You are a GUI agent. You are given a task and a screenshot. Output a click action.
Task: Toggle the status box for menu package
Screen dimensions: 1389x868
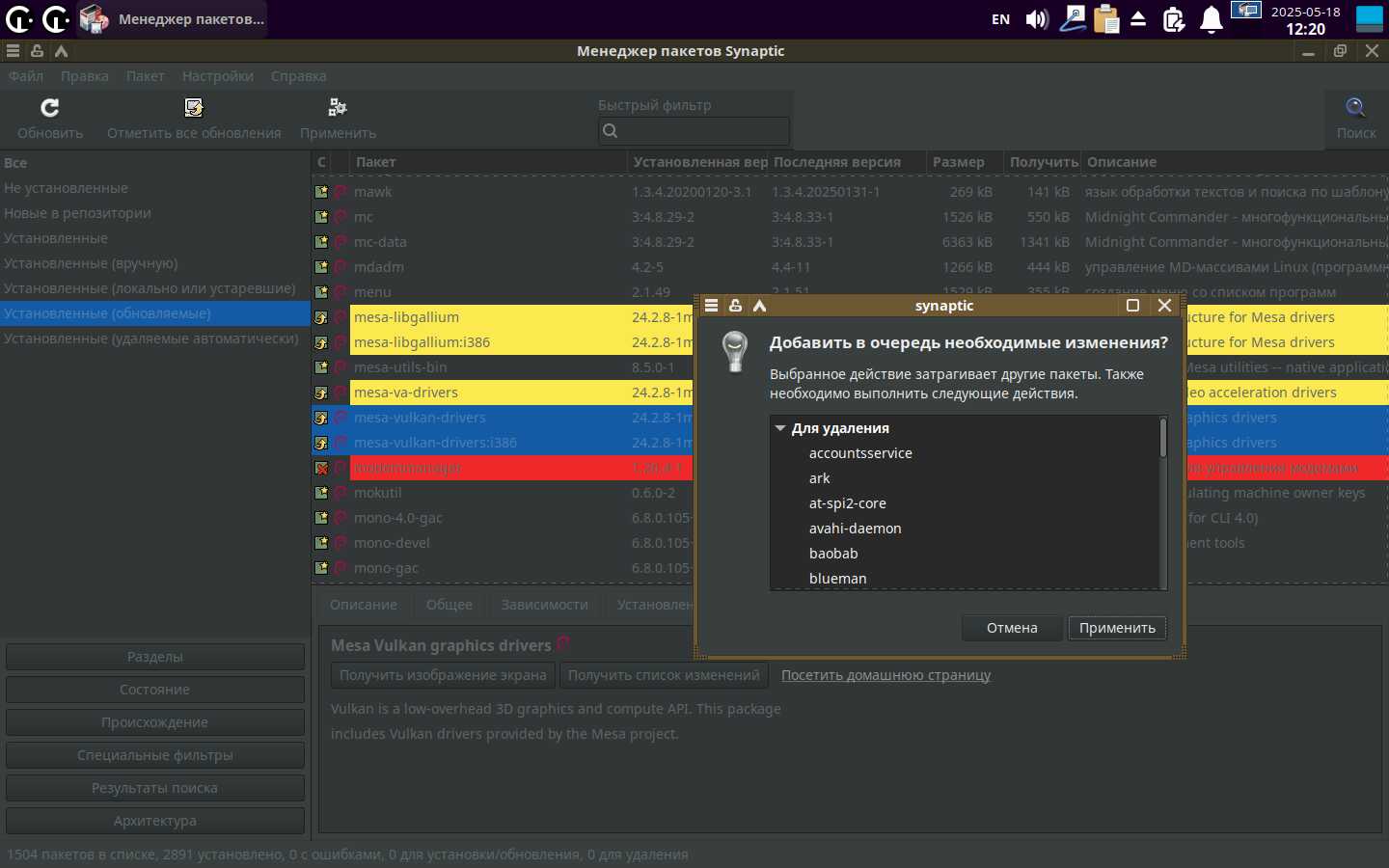pyautogui.click(x=321, y=292)
